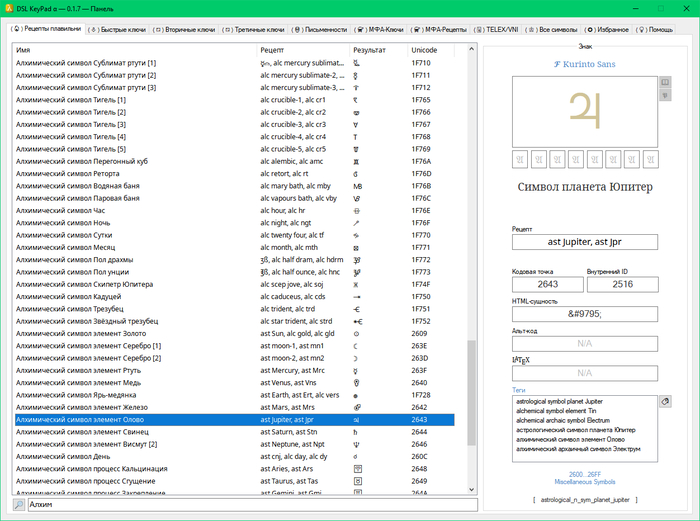Click the search magnifier icon beside the filter box
The height and width of the screenshot is (521, 700).
coord(18,505)
